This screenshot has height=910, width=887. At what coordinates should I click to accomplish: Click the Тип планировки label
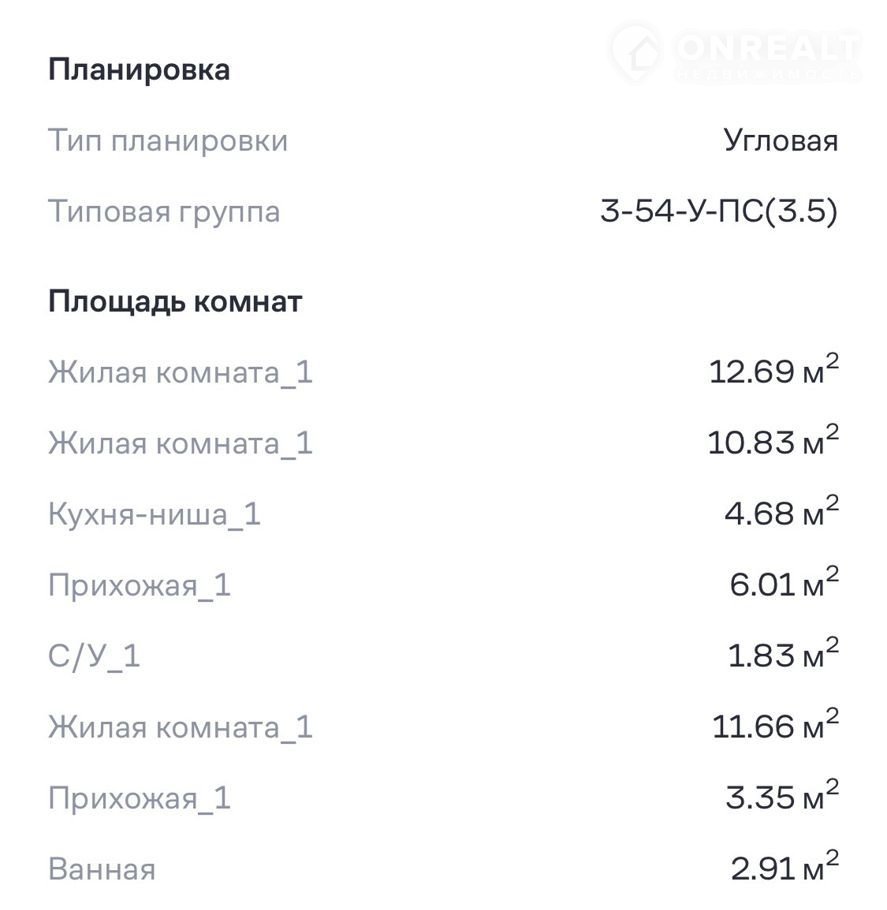tap(168, 141)
